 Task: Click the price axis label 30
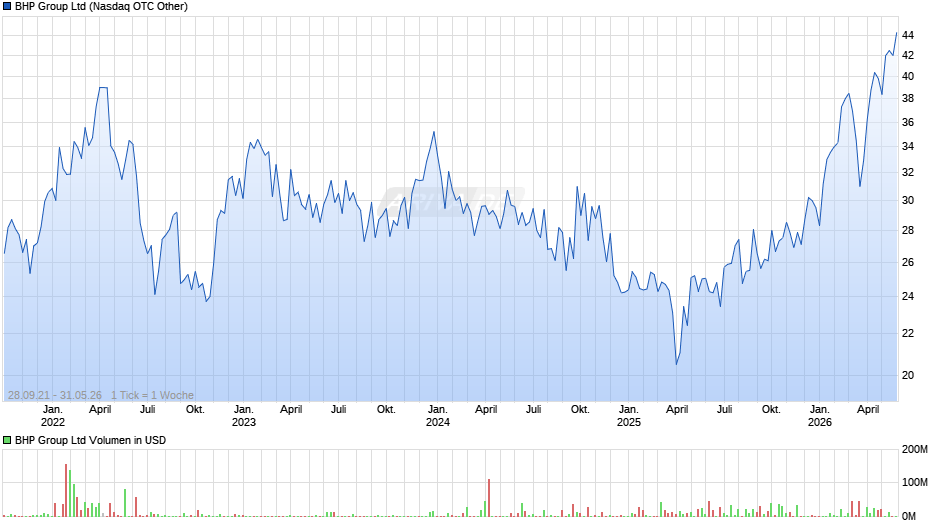908,200
